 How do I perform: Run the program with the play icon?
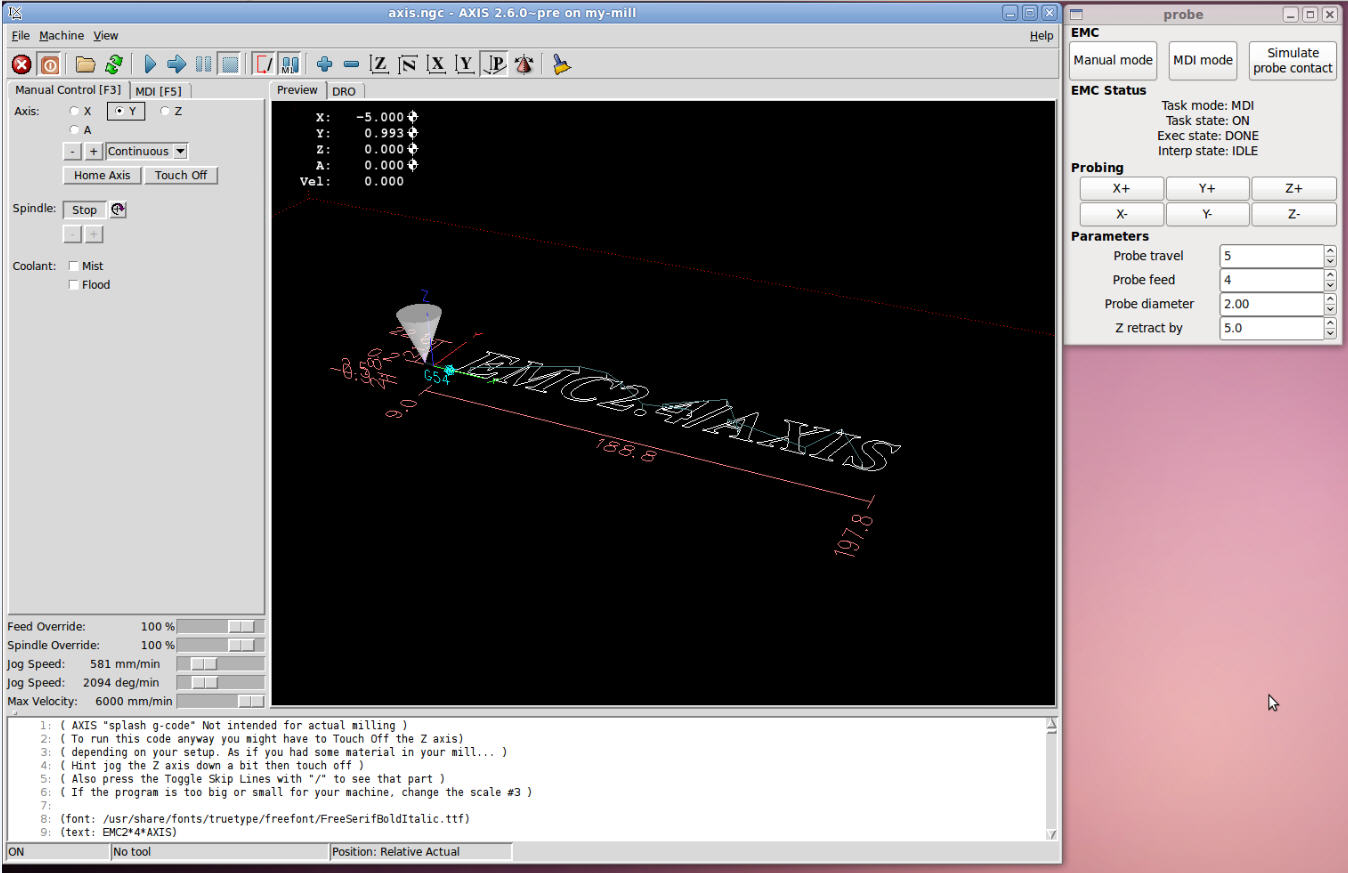tap(150, 65)
